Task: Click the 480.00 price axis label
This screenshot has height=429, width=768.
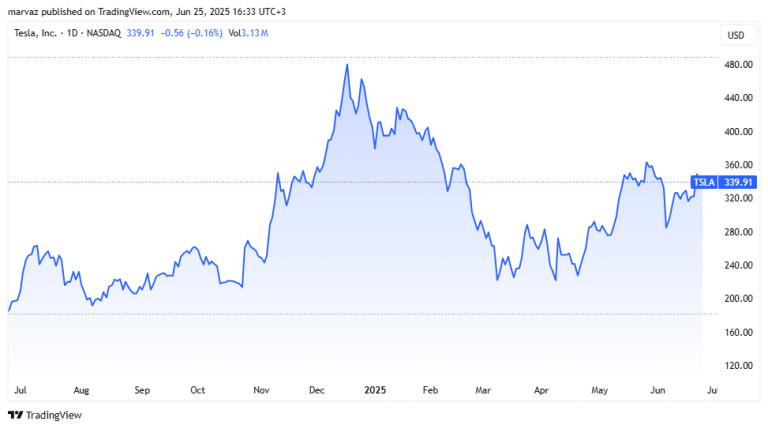Action: pos(738,65)
